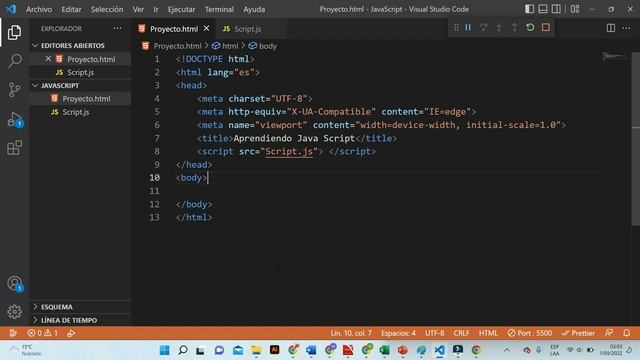Screen dimensions: 640x360
Task: Close Proyecto.html in open editors list
Action: coord(48,59)
